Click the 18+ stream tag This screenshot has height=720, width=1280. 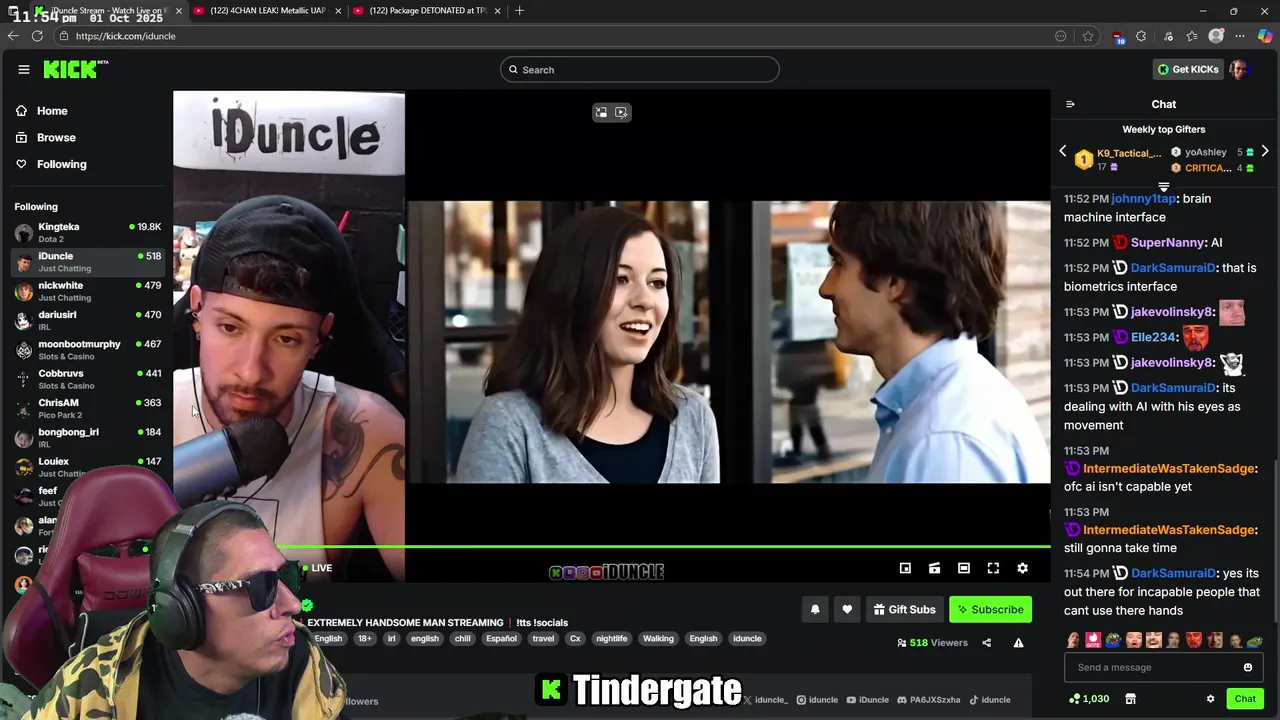click(x=365, y=638)
